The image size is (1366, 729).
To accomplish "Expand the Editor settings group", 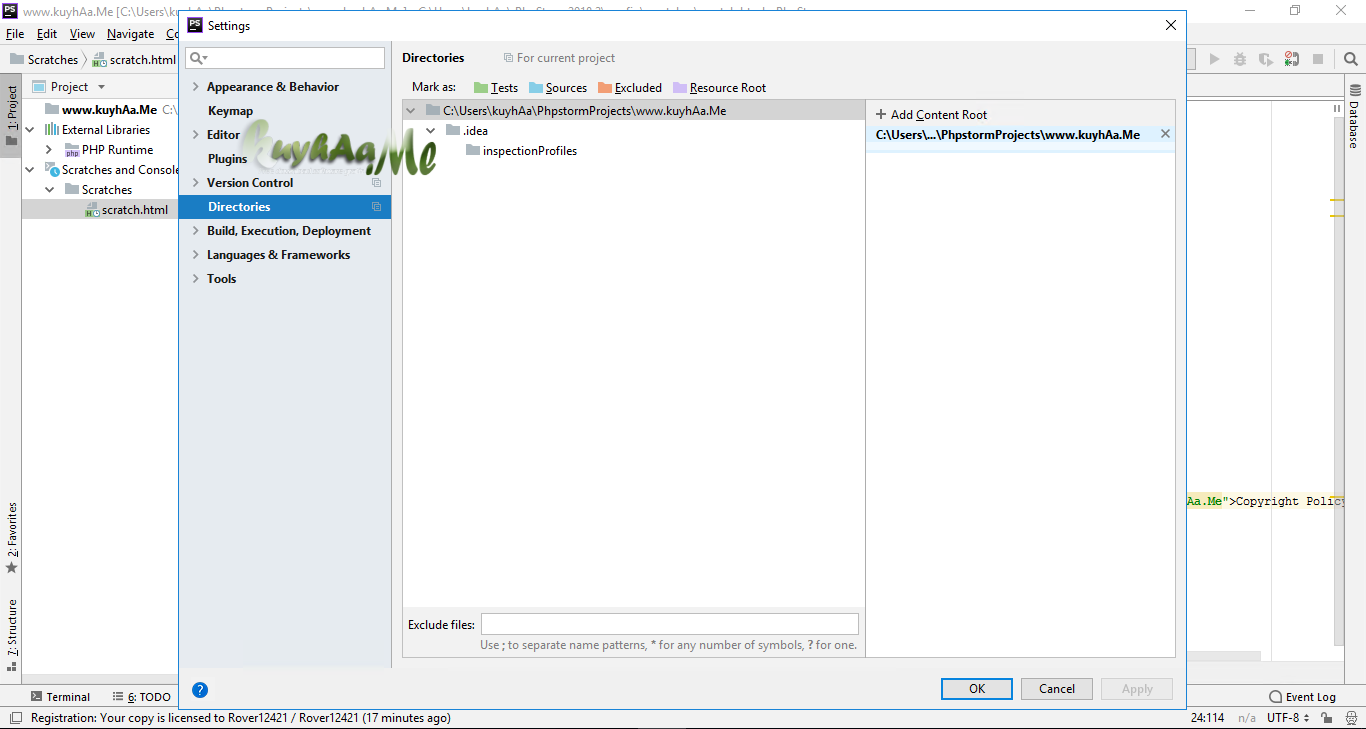I will 196,135.
